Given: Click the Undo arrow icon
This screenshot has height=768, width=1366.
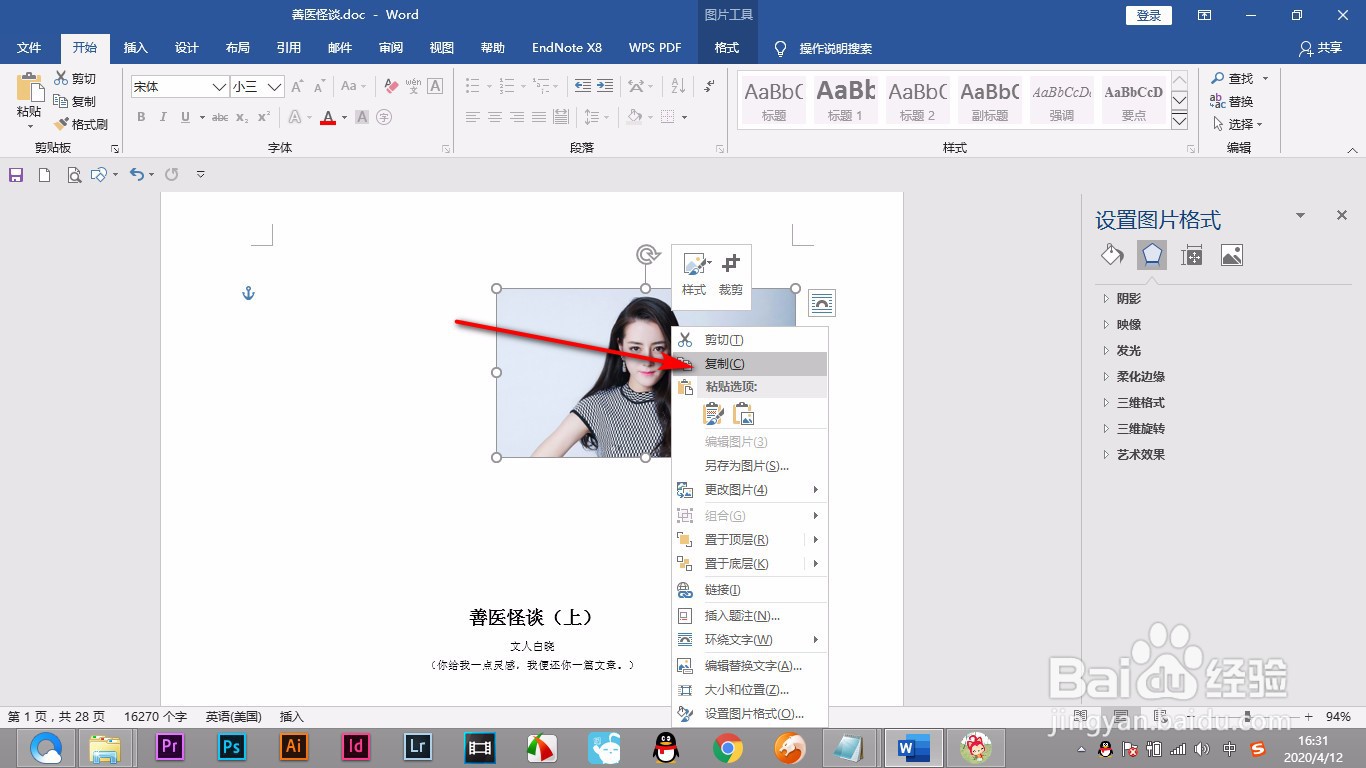Looking at the screenshot, I should pos(137,174).
